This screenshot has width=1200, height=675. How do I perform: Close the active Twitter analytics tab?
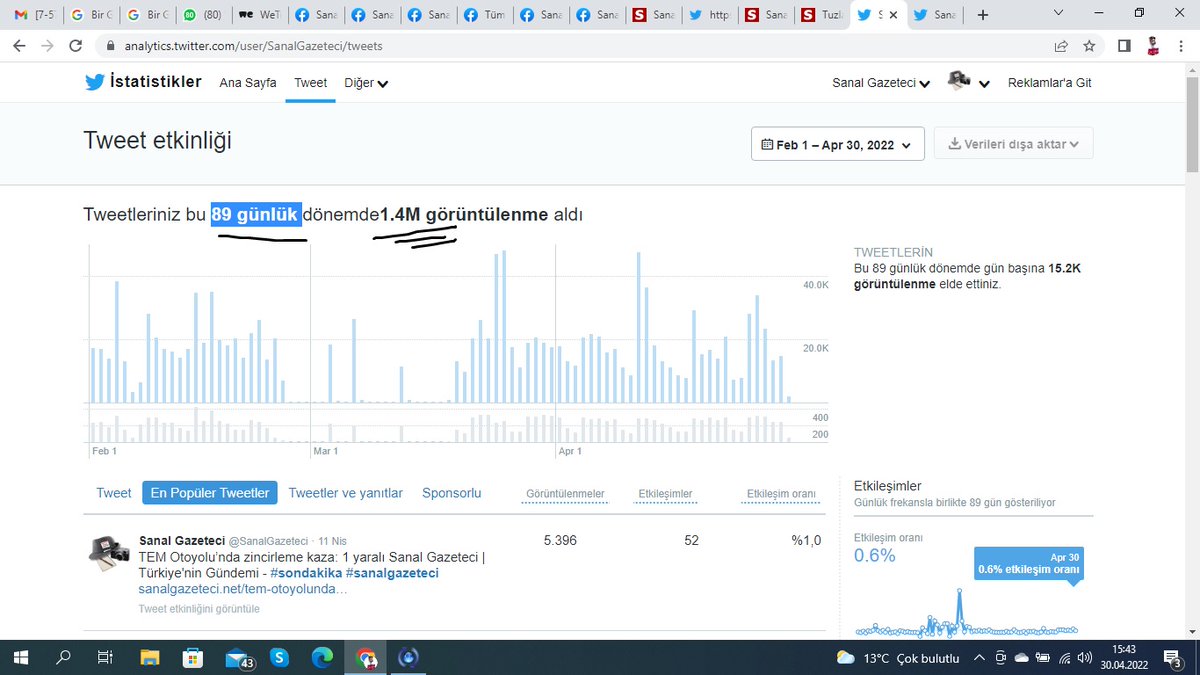(893, 15)
